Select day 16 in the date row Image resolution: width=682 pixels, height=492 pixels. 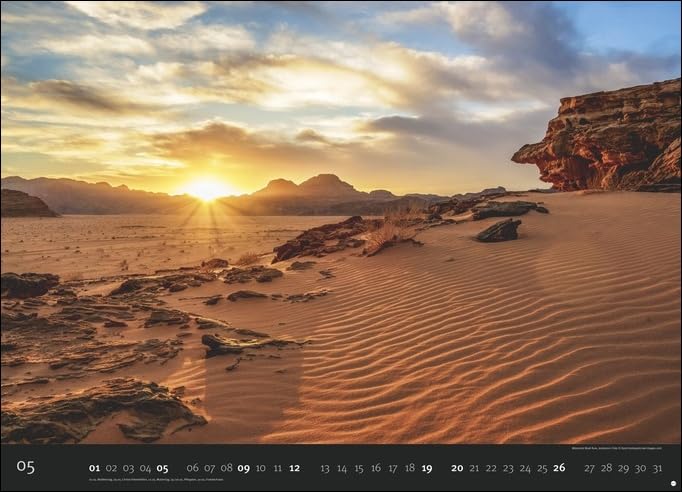(x=376, y=468)
